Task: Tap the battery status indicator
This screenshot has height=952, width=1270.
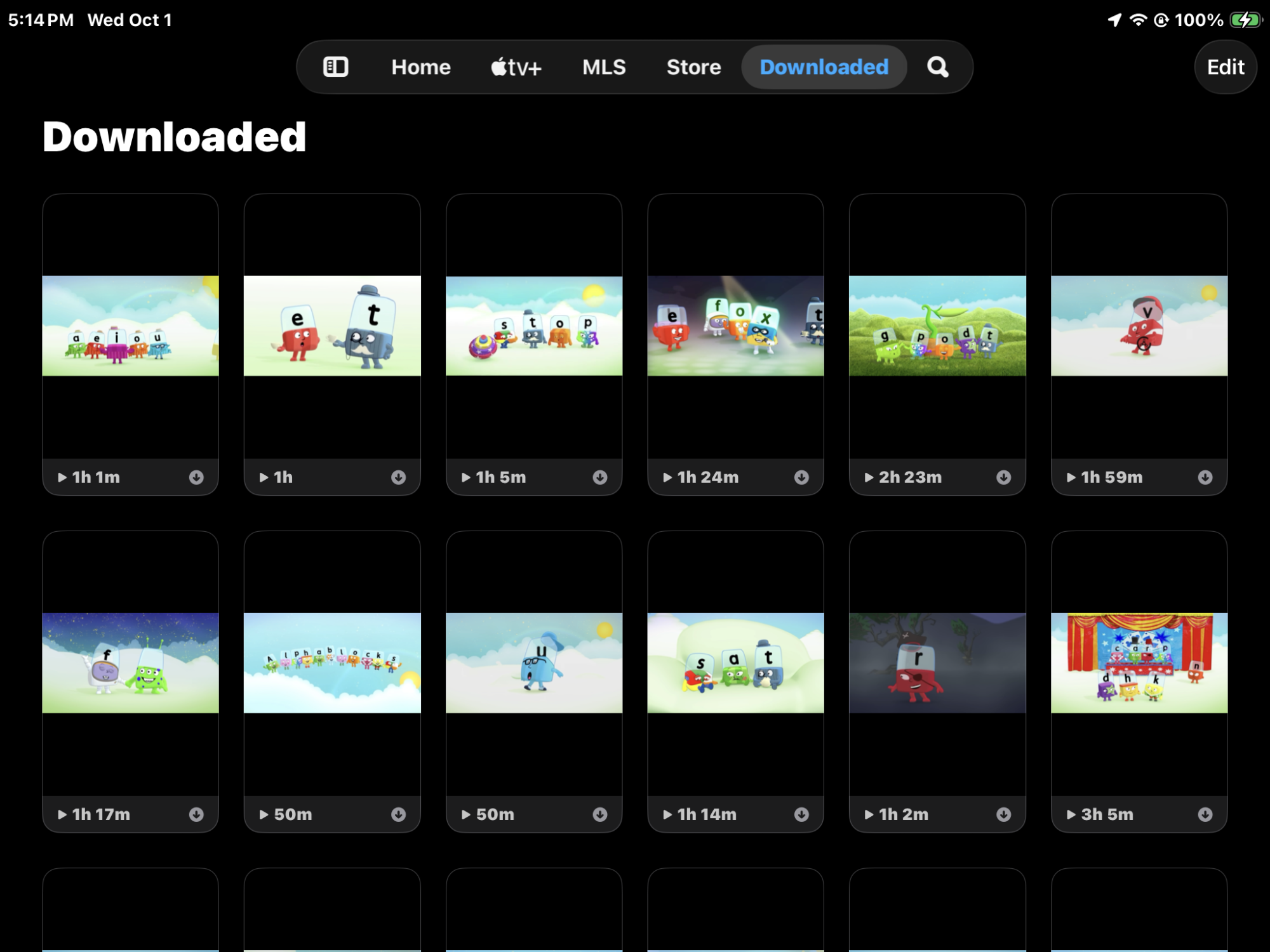Action: [1245, 20]
